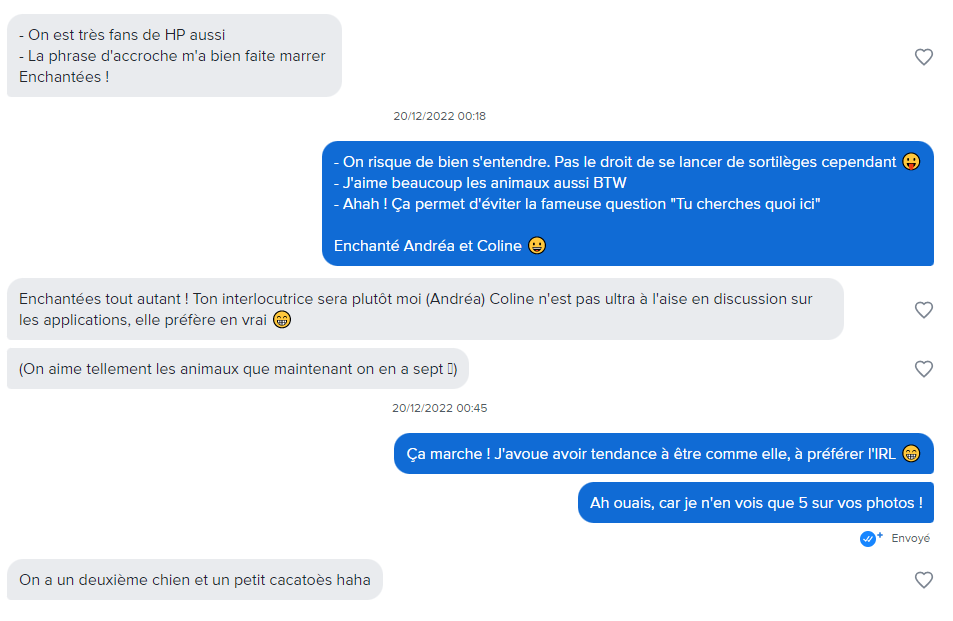Click the unrendered emoji glyph after "sept"
This screenshot has width=953, height=621.
[x=450, y=369]
